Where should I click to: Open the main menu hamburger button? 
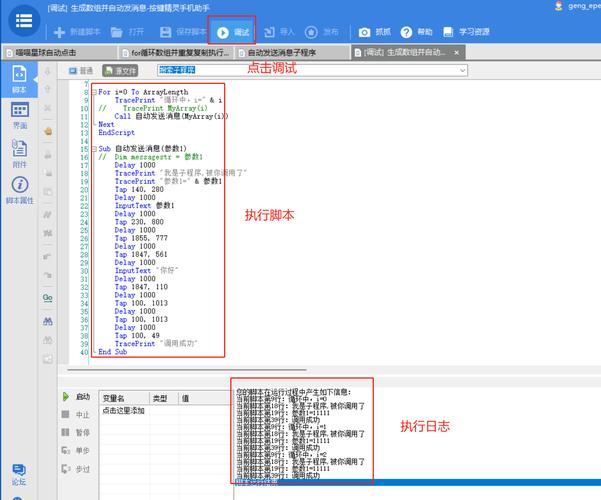point(24,20)
